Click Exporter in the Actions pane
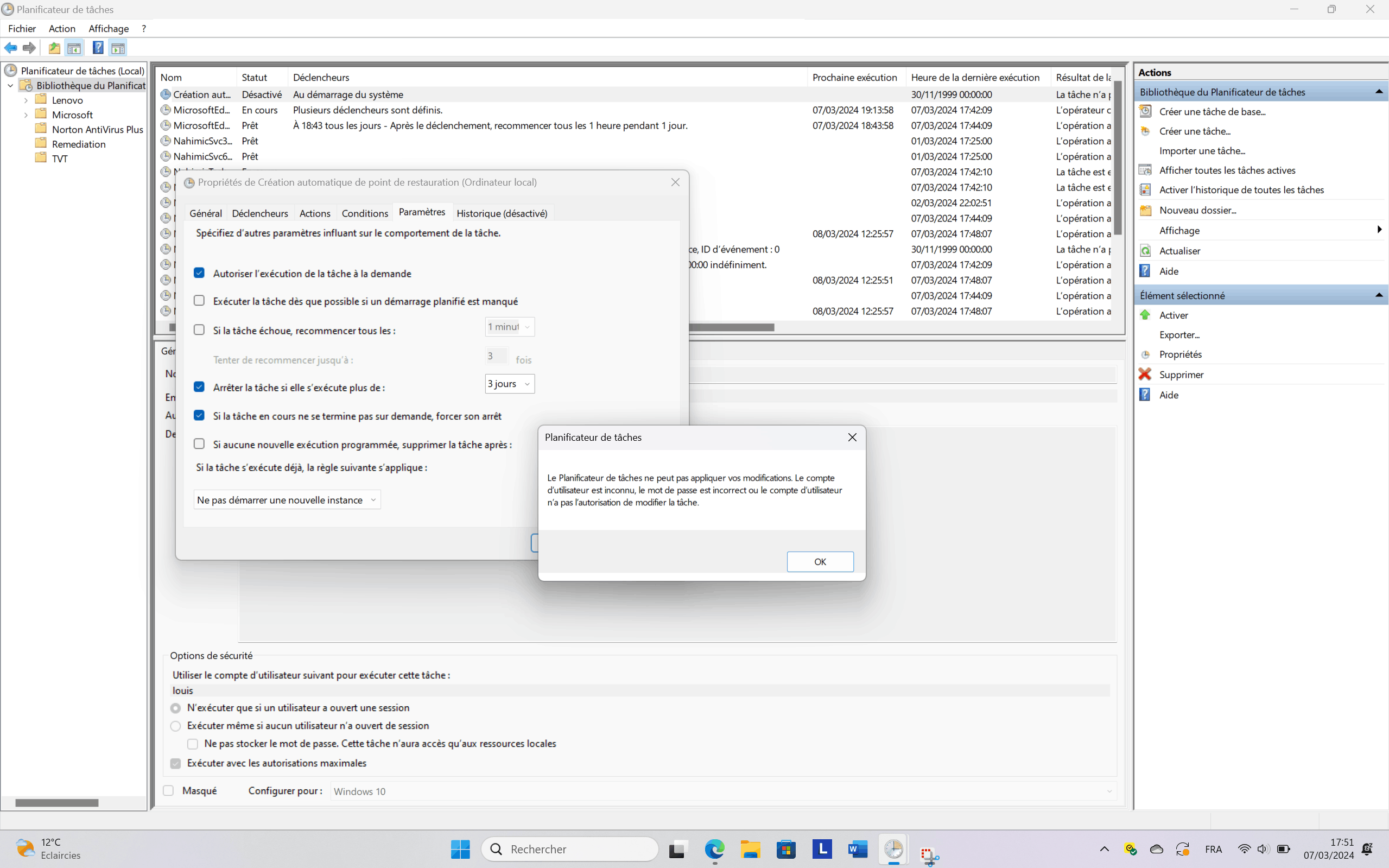 tap(1179, 335)
